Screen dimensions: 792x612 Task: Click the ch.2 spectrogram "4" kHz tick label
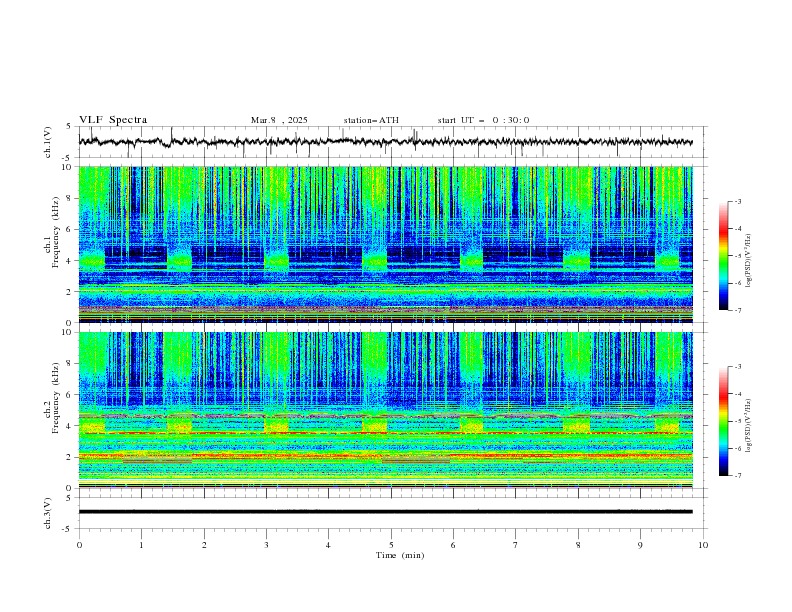click(70, 426)
